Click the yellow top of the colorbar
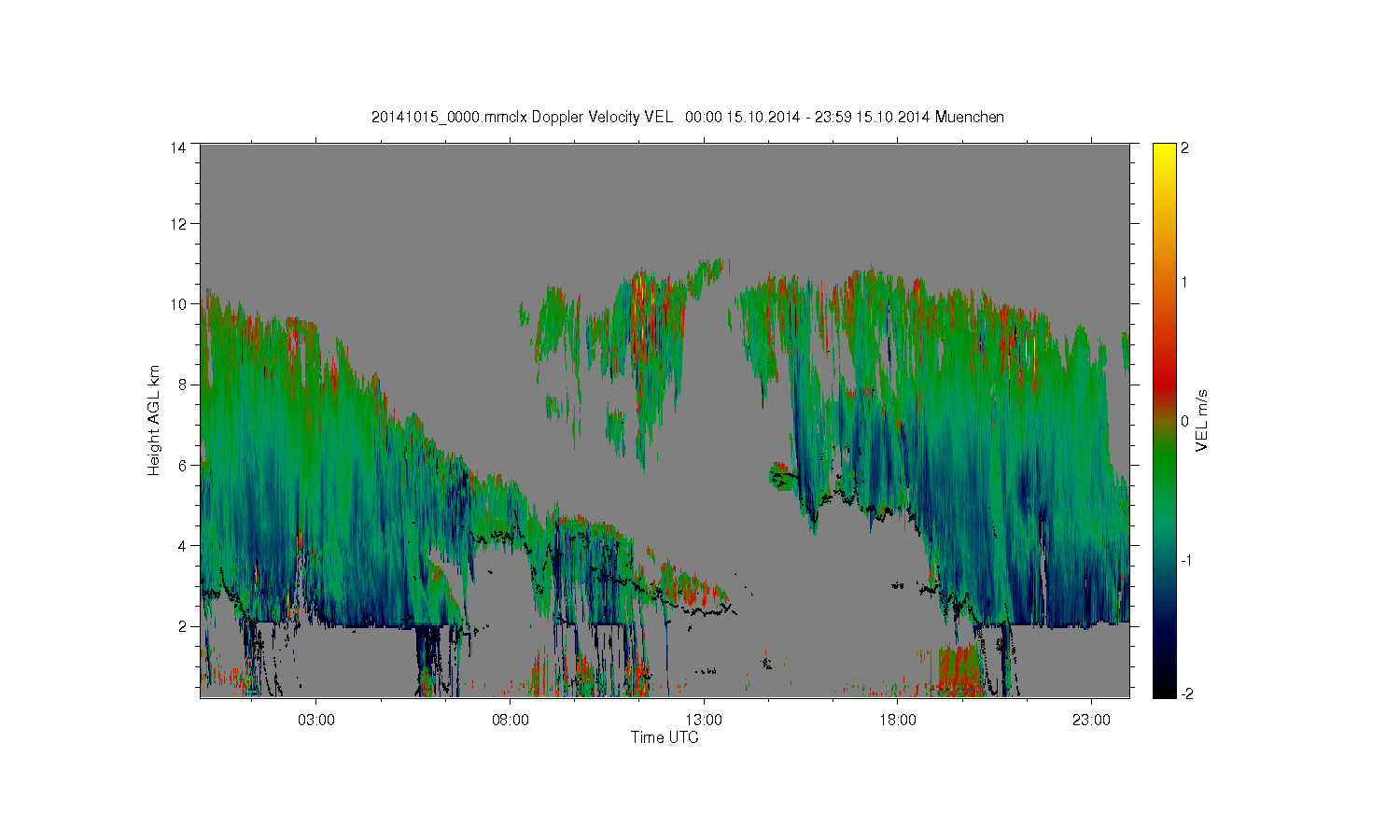 (x=1164, y=149)
